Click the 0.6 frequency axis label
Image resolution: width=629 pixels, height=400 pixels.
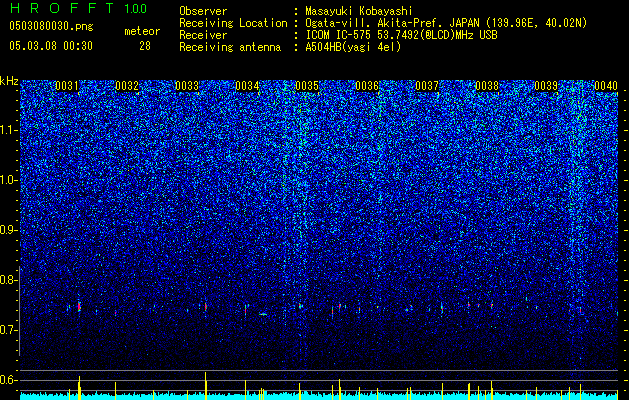(x=9, y=380)
